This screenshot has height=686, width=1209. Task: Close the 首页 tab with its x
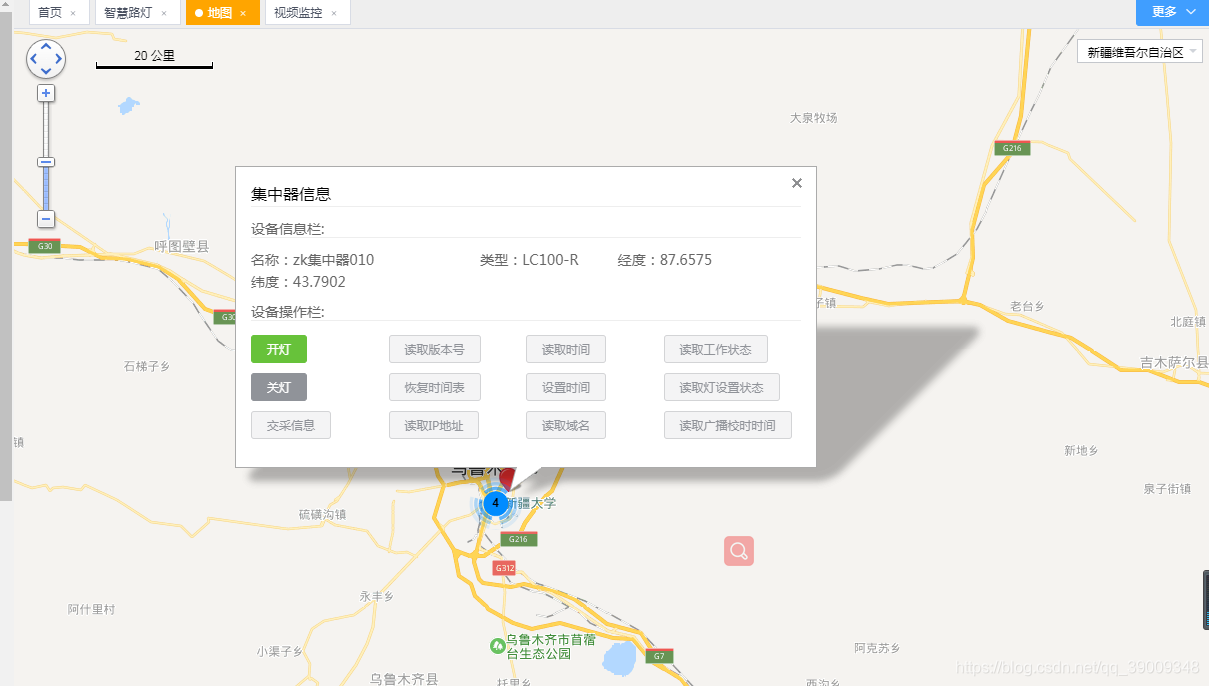click(73, 13)
